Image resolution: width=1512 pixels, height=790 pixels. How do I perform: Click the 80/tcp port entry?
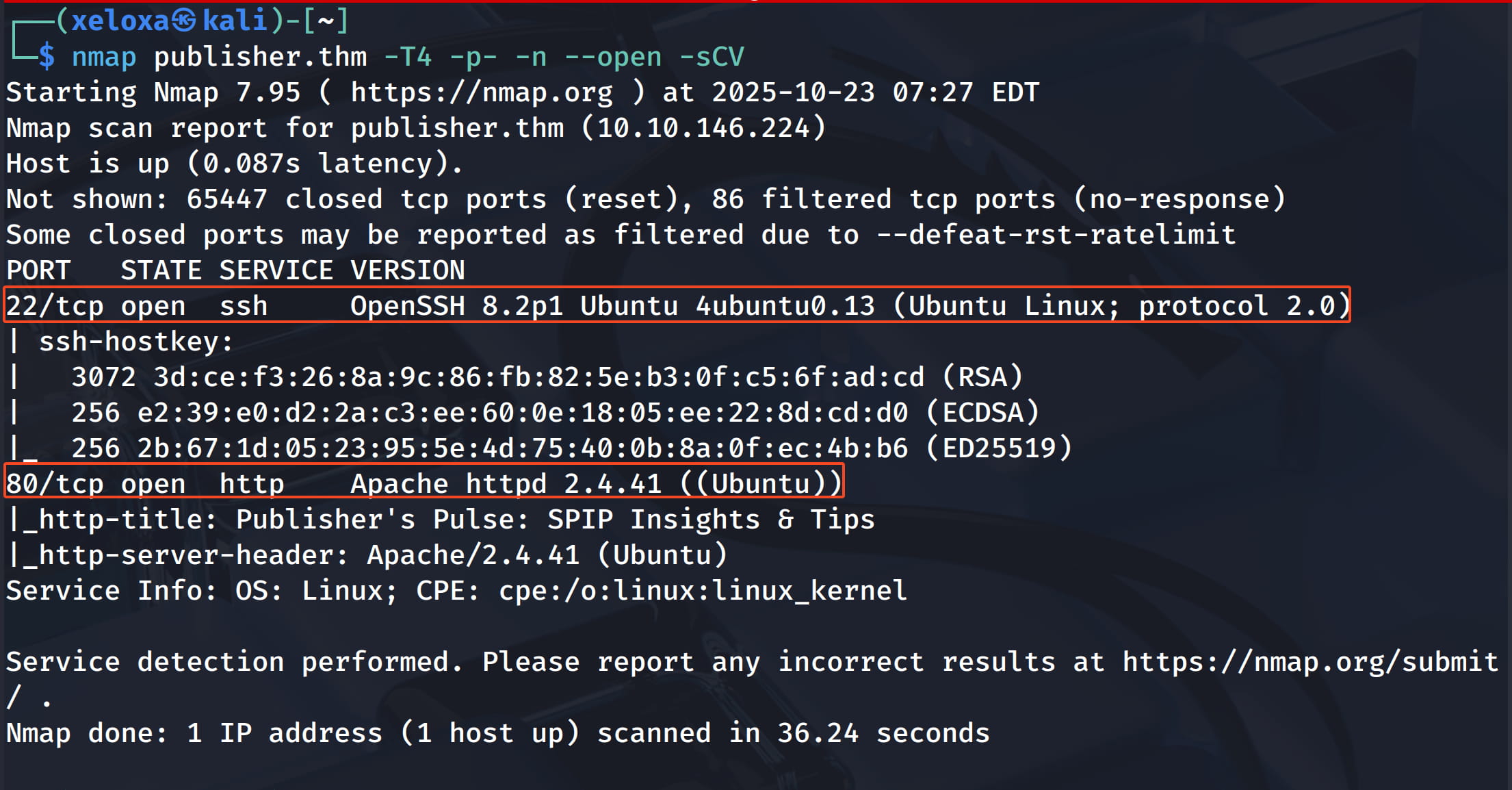55,484
